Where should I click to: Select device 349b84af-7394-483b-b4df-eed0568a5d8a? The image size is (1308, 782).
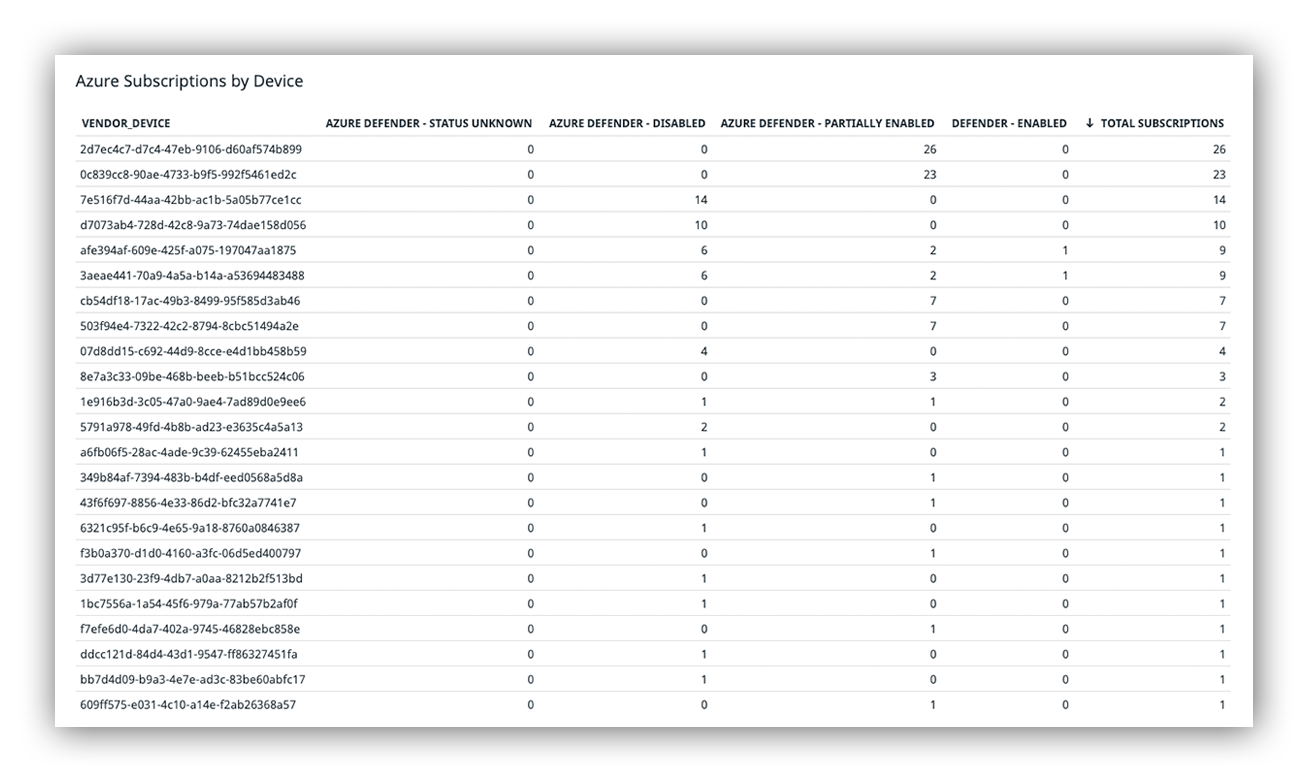192,478
